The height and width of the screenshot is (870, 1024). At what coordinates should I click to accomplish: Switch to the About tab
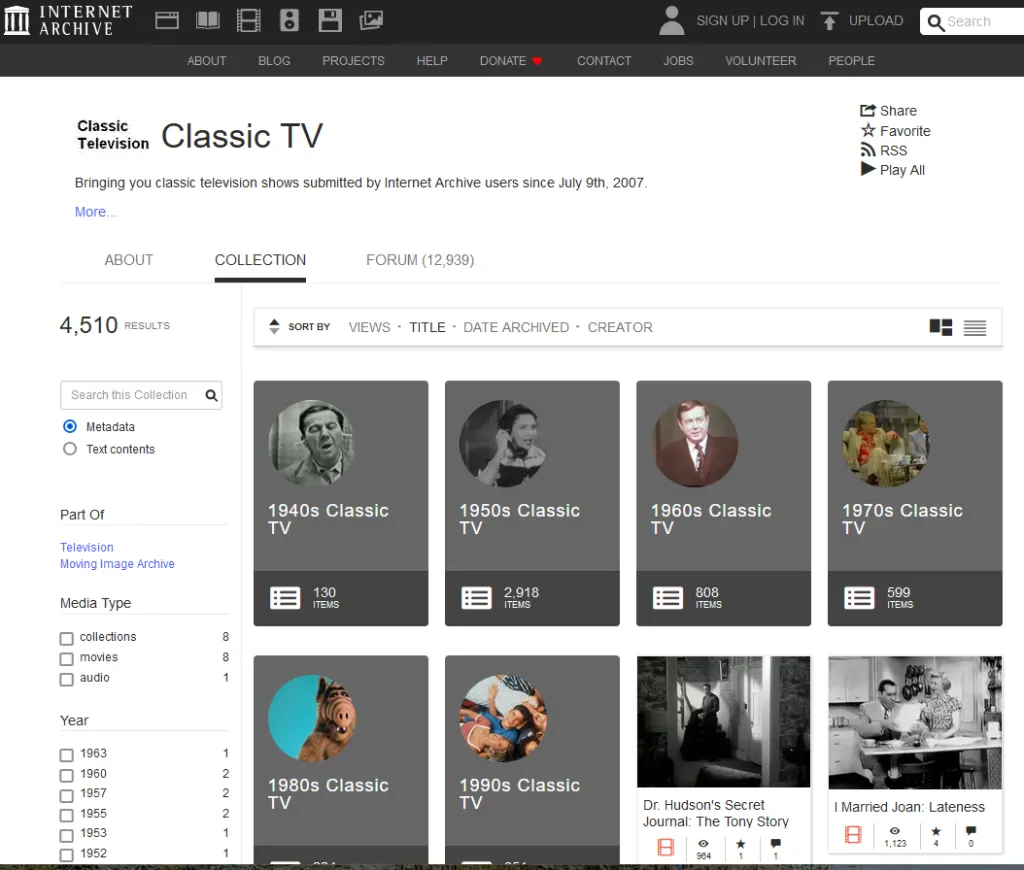pyautogui.click(x=129, y=260)
